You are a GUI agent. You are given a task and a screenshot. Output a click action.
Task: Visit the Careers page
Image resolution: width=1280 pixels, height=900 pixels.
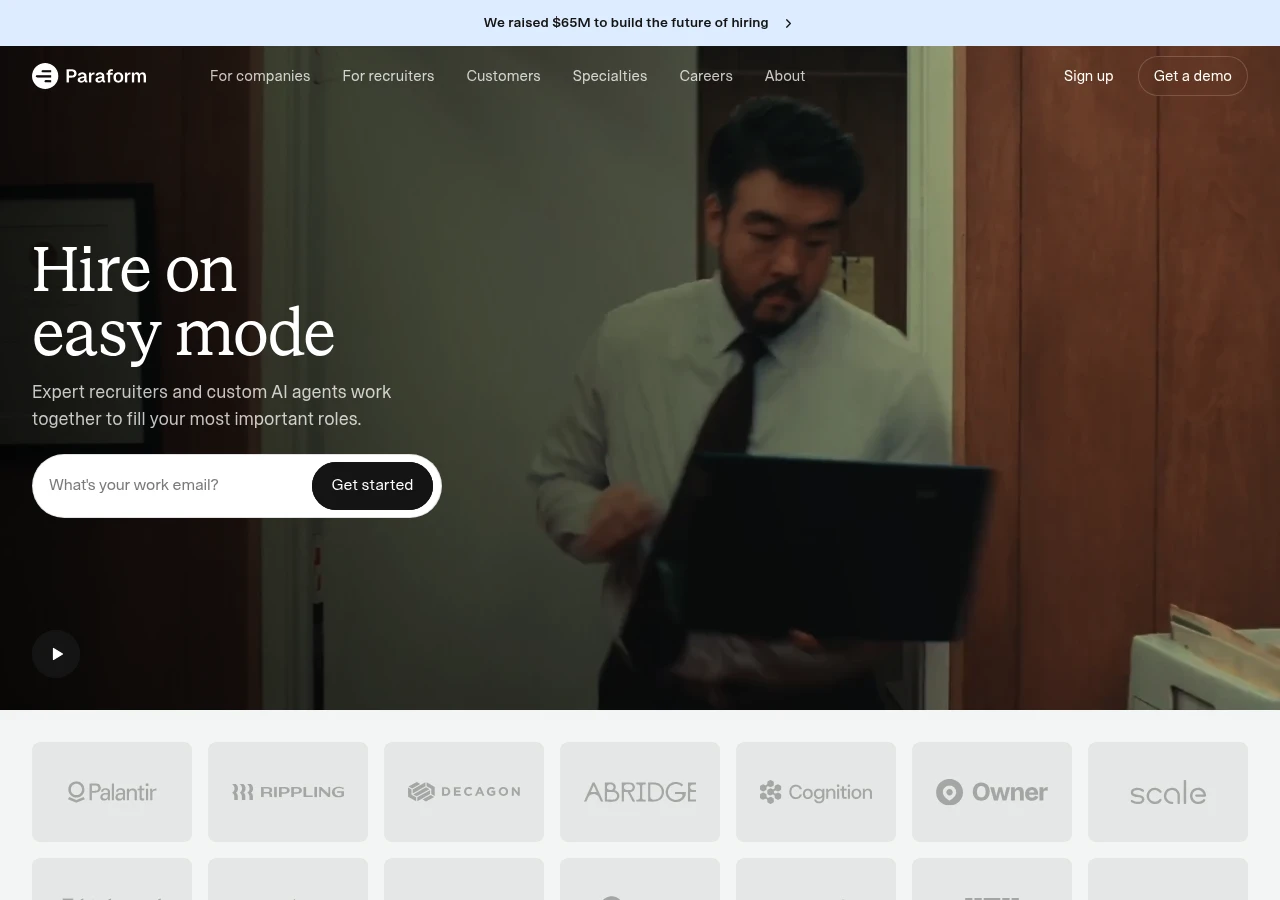coord(706,76)
